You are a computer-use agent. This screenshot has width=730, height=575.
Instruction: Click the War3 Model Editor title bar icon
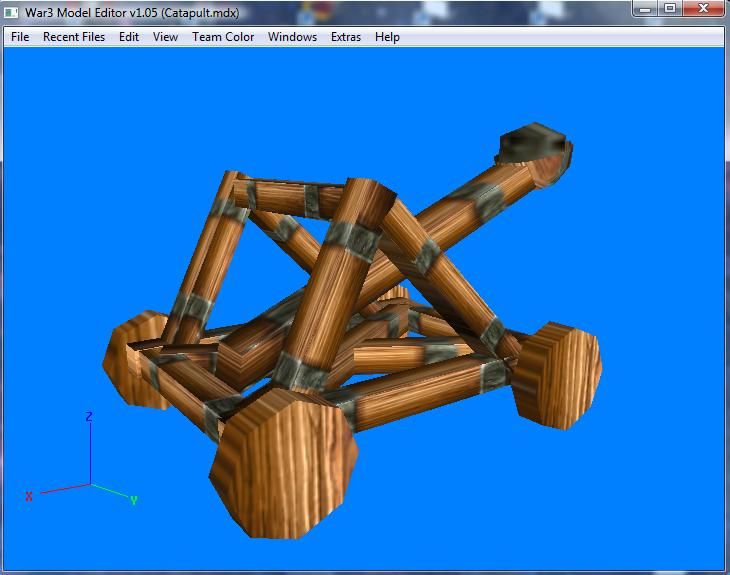tap(11, 13)
